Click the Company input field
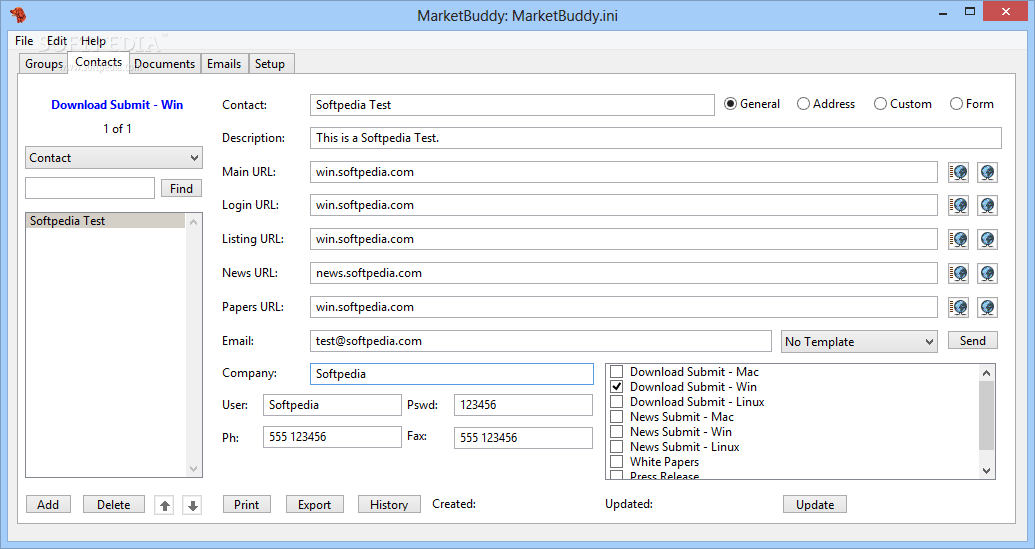The height and width of the screenshot is (549, 1035). (451, 373)
